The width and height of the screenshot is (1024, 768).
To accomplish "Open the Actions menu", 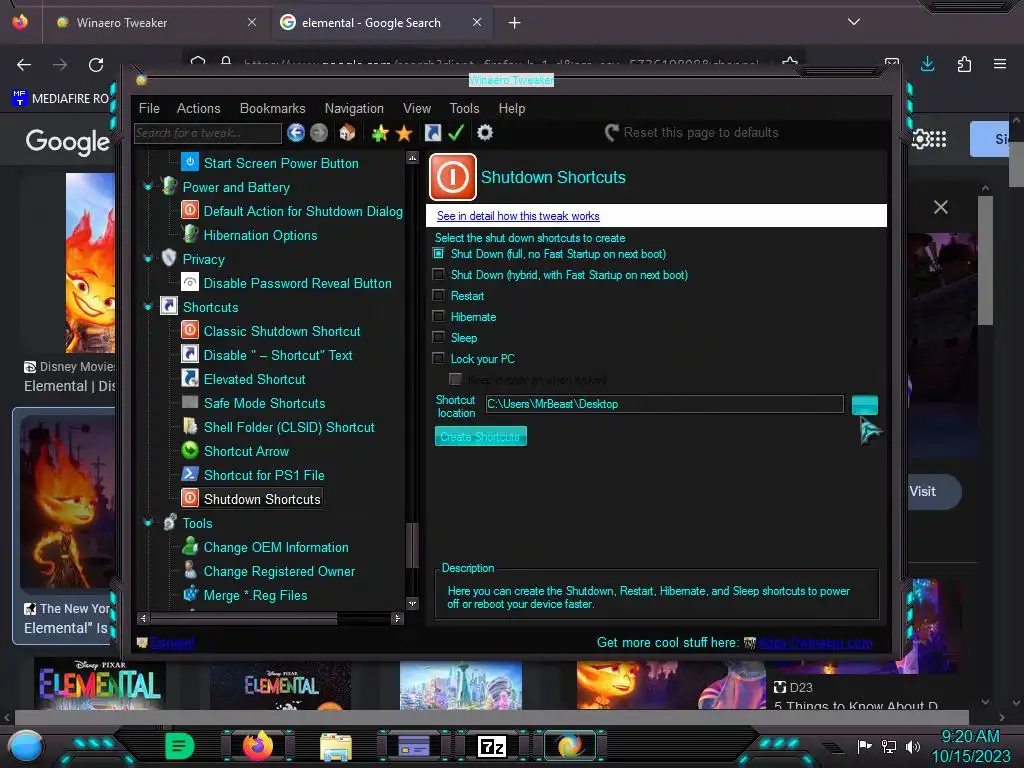I will 199,108.
